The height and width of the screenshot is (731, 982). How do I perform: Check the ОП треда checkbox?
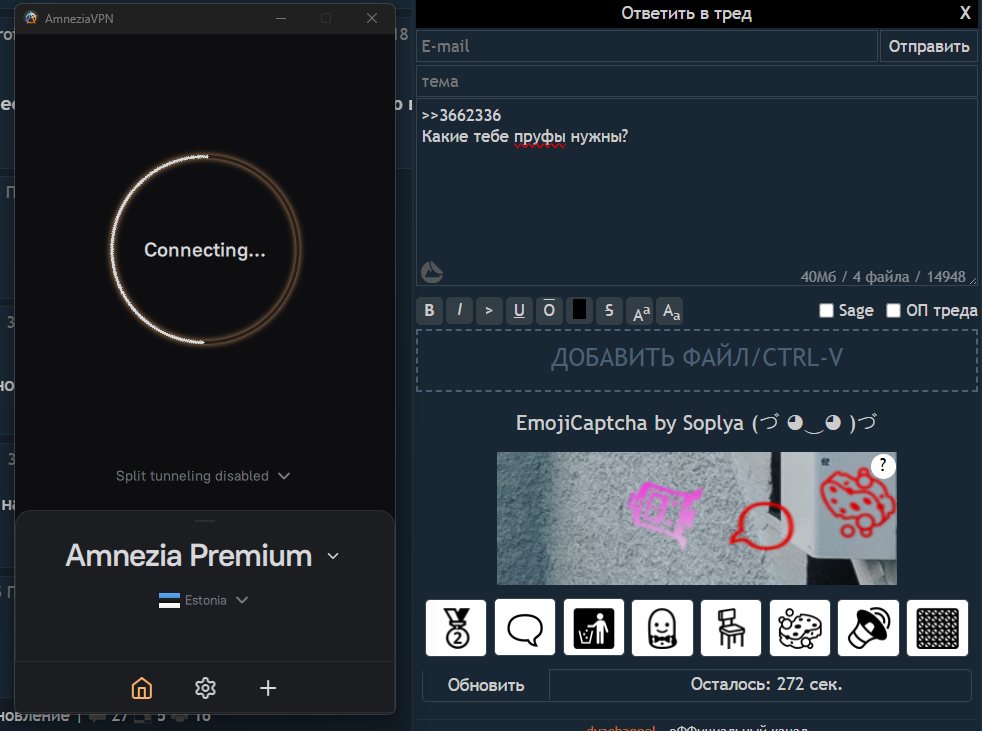point(894,311)
